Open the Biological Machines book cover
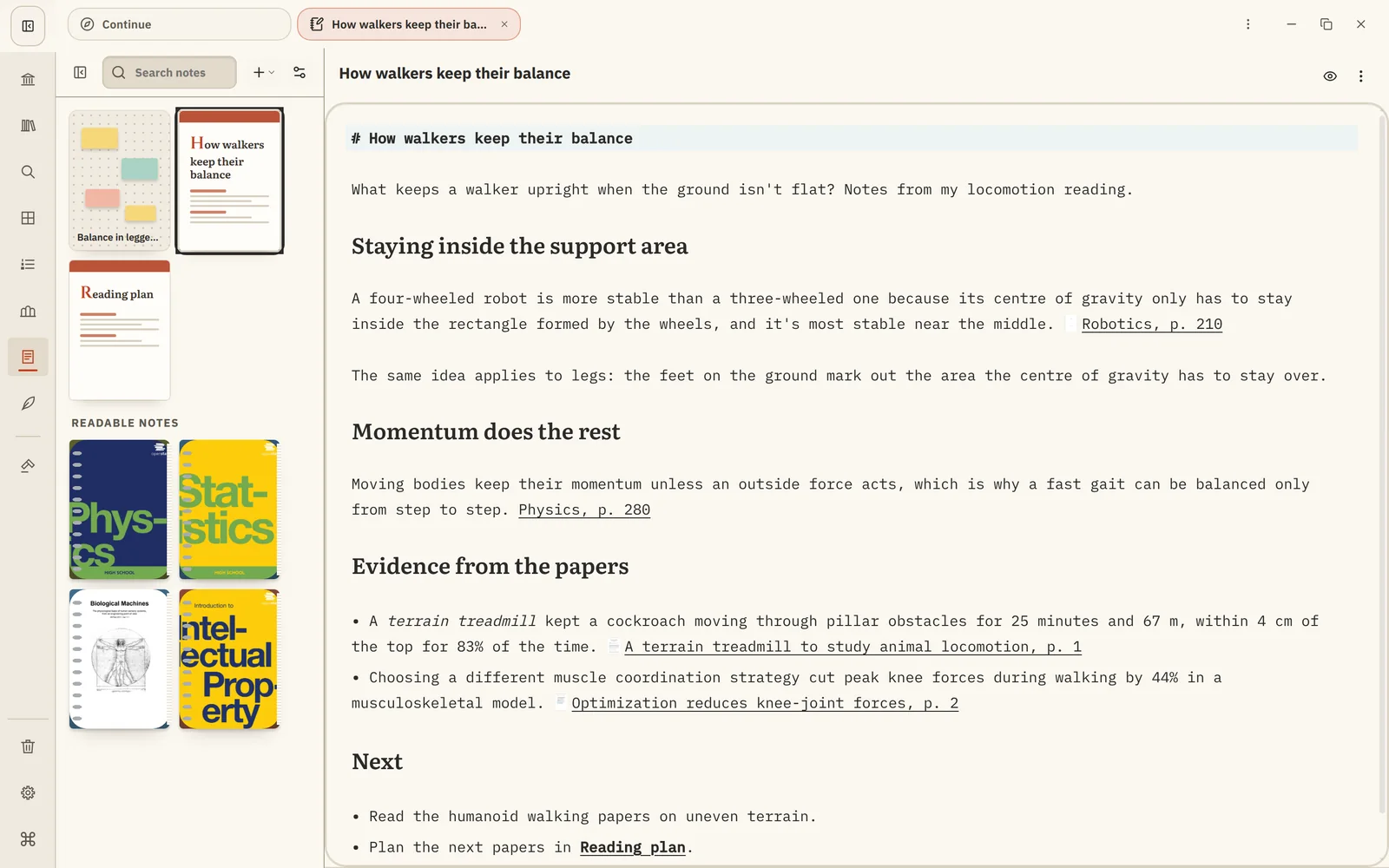 pyautogui.click(x=119, y=659)
